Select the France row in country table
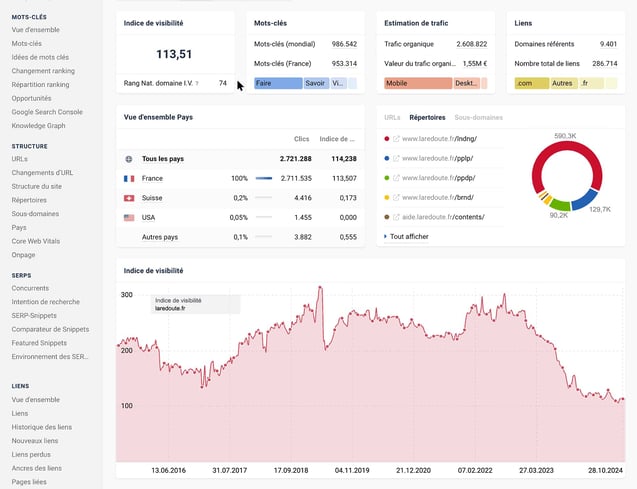The width and height of the screenshot is (637, 489). coord(240,178)
